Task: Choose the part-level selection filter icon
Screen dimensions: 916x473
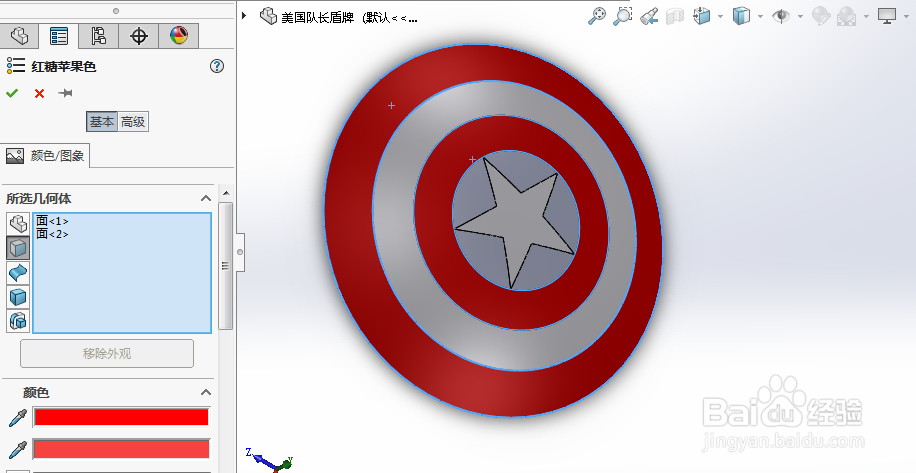Action: pyautogui.click(x=18, y=223)
